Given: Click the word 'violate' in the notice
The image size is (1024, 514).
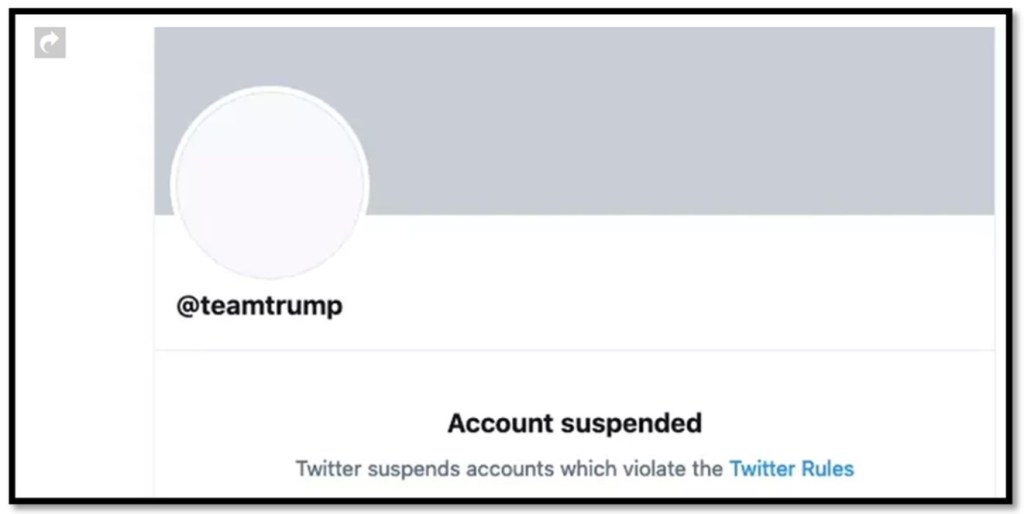Looking at the screenshot, I should (659, 468).
